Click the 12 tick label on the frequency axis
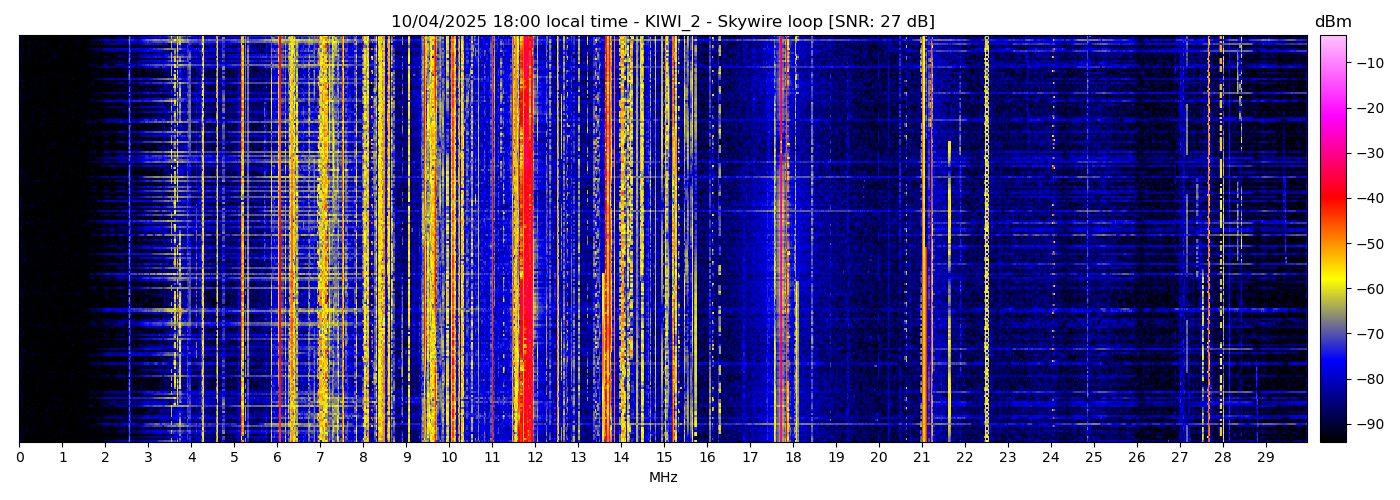 click(x=535, y=457)
